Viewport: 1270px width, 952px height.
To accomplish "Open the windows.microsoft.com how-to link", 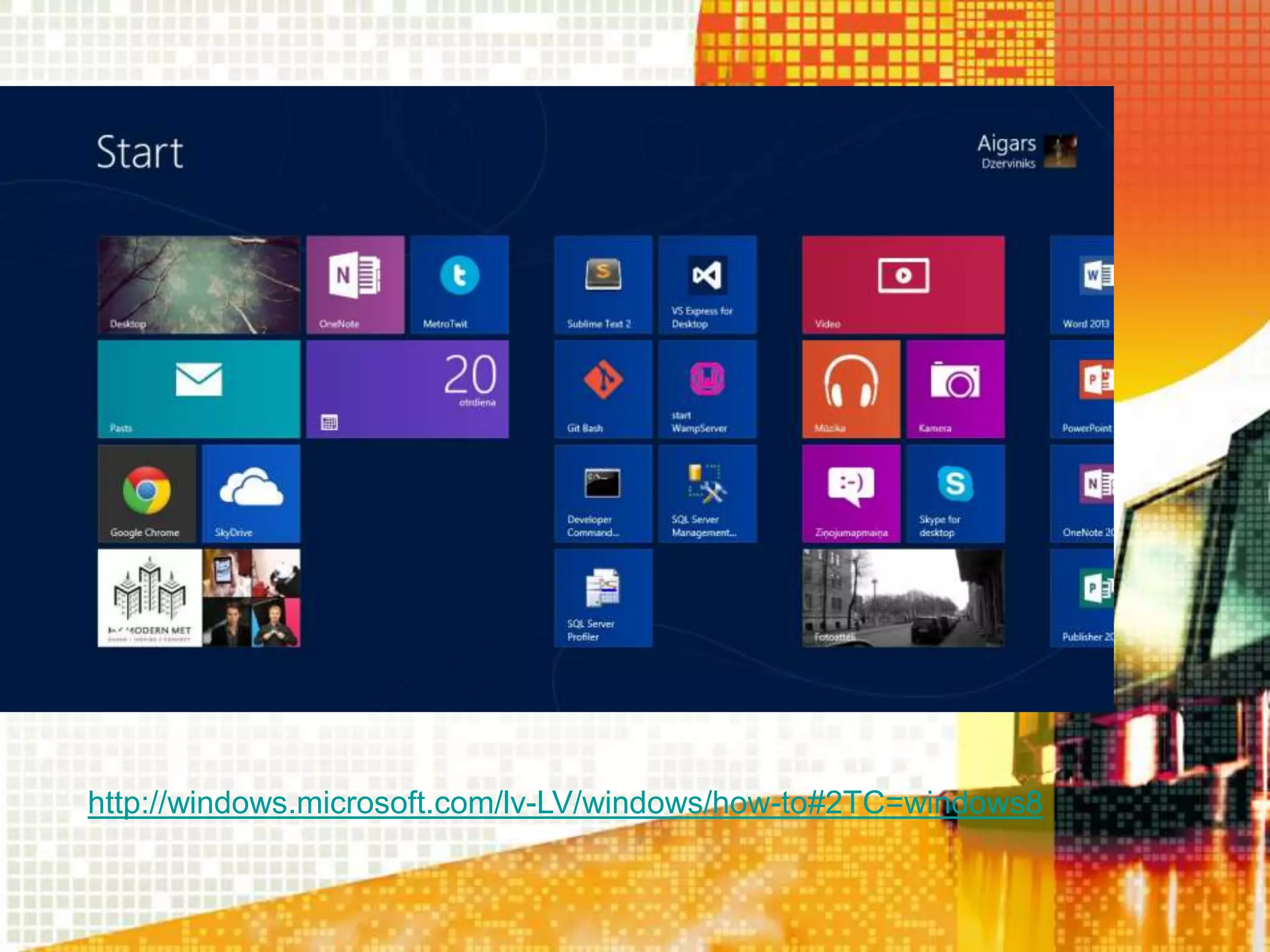I will (x=565, y=803).
